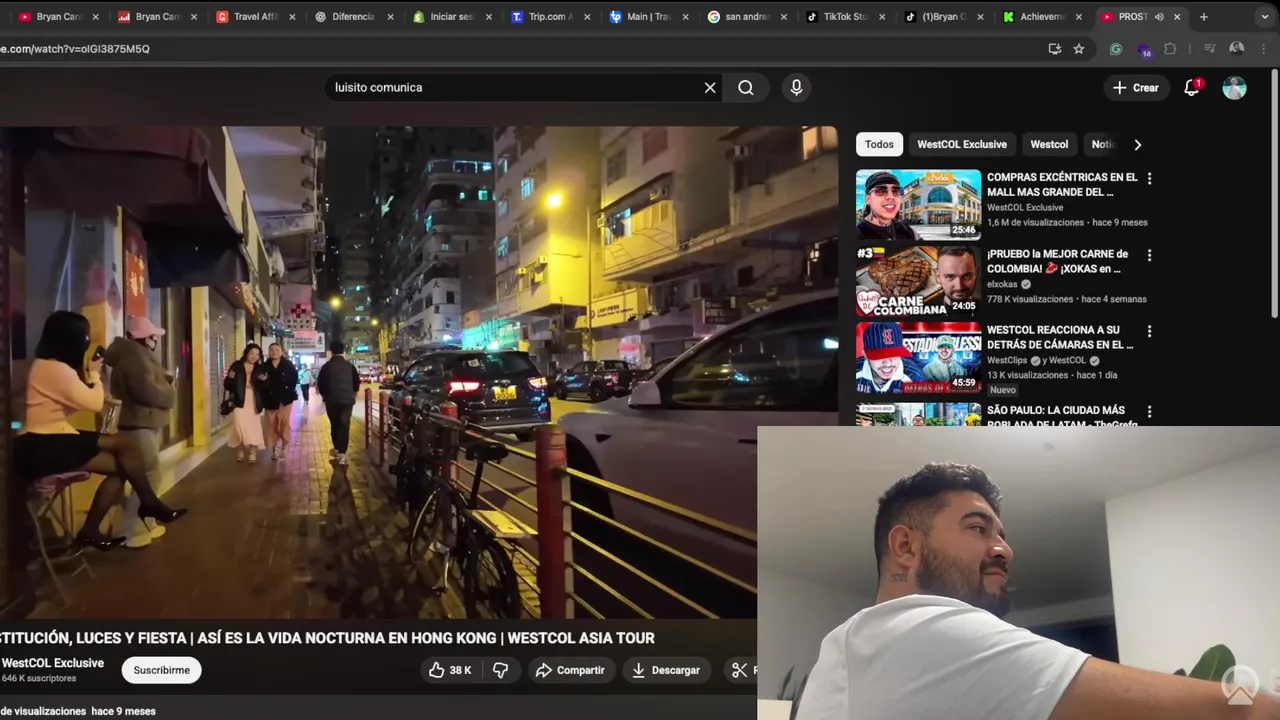Click the '646 K suscriptores' text
This screenshot has width=1280, height=720.
coord(39,679)
